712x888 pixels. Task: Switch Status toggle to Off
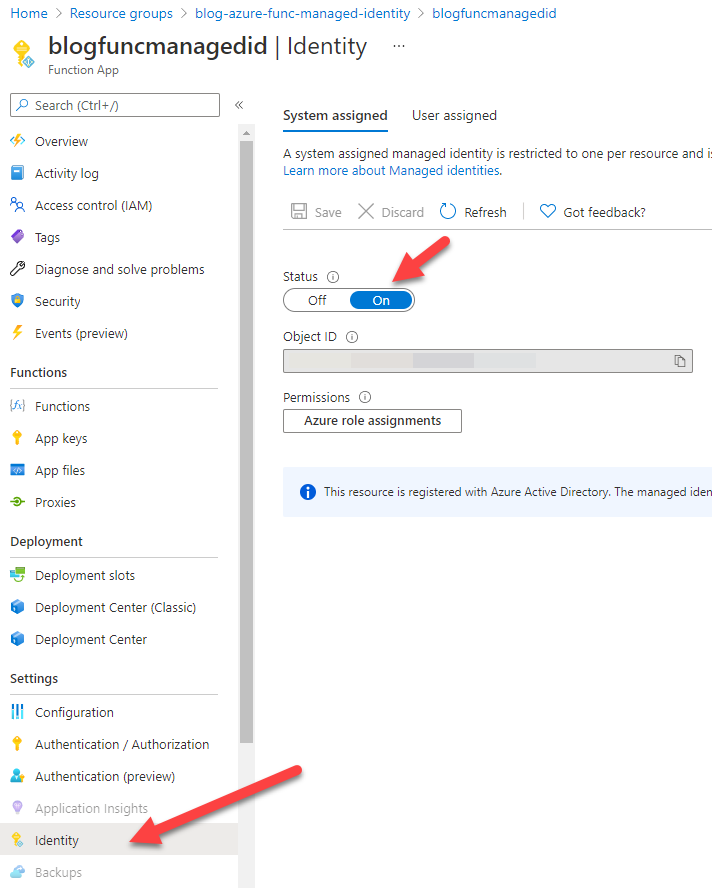(317, 300)
